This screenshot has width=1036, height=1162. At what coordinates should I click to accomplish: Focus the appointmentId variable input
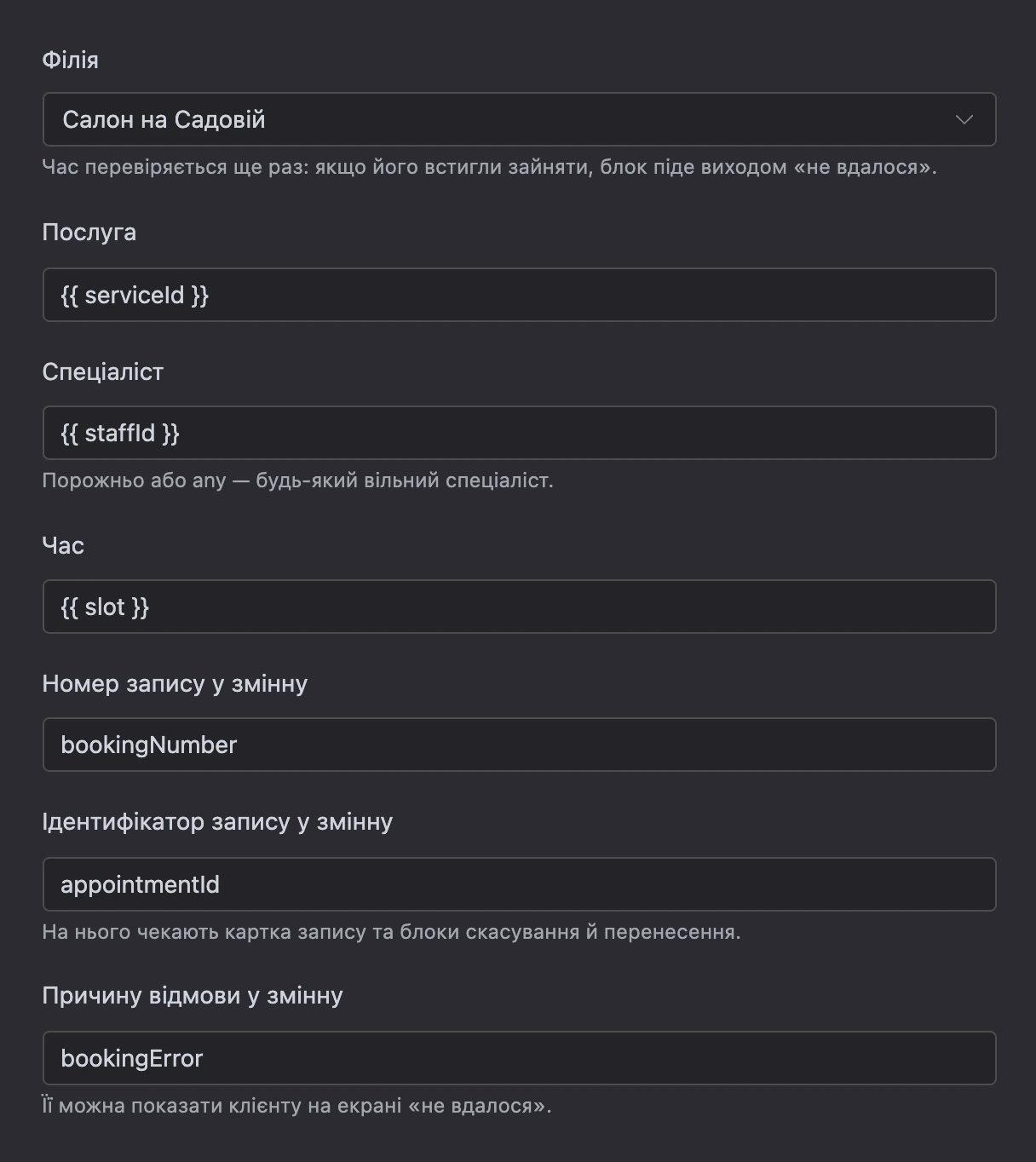point(519,884)
